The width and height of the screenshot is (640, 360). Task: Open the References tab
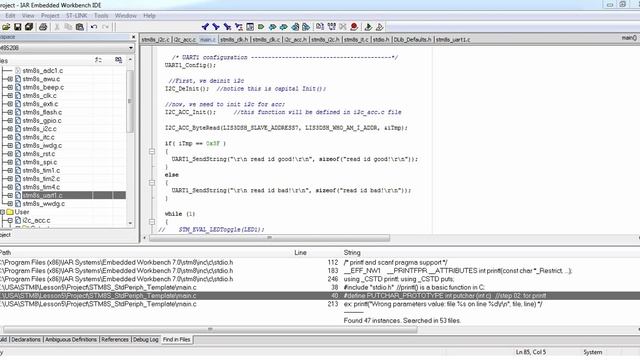tap(115, 340)
